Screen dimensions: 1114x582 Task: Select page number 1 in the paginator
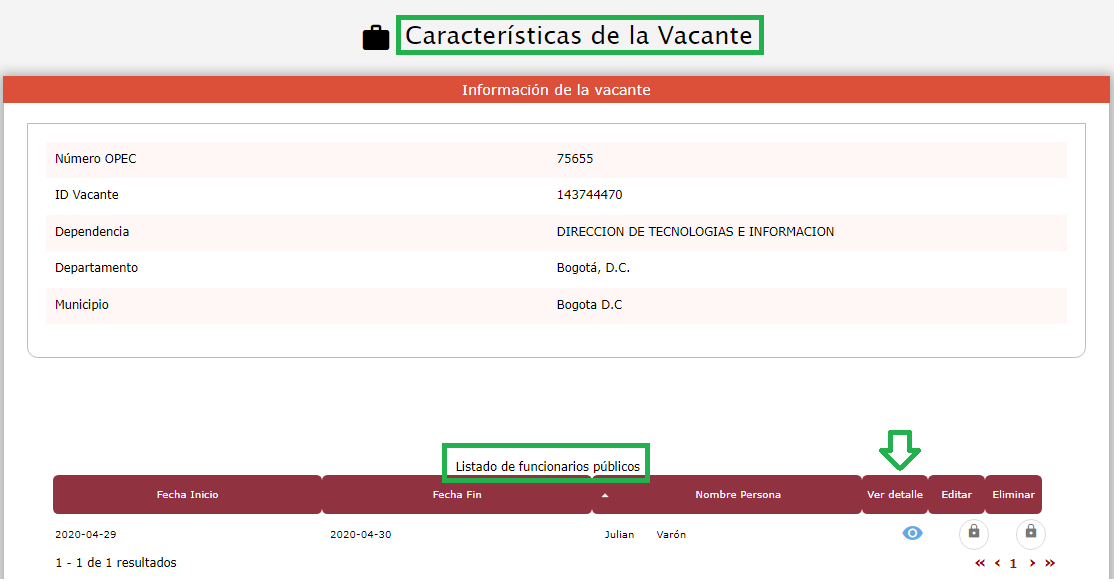click(1013, 564)
